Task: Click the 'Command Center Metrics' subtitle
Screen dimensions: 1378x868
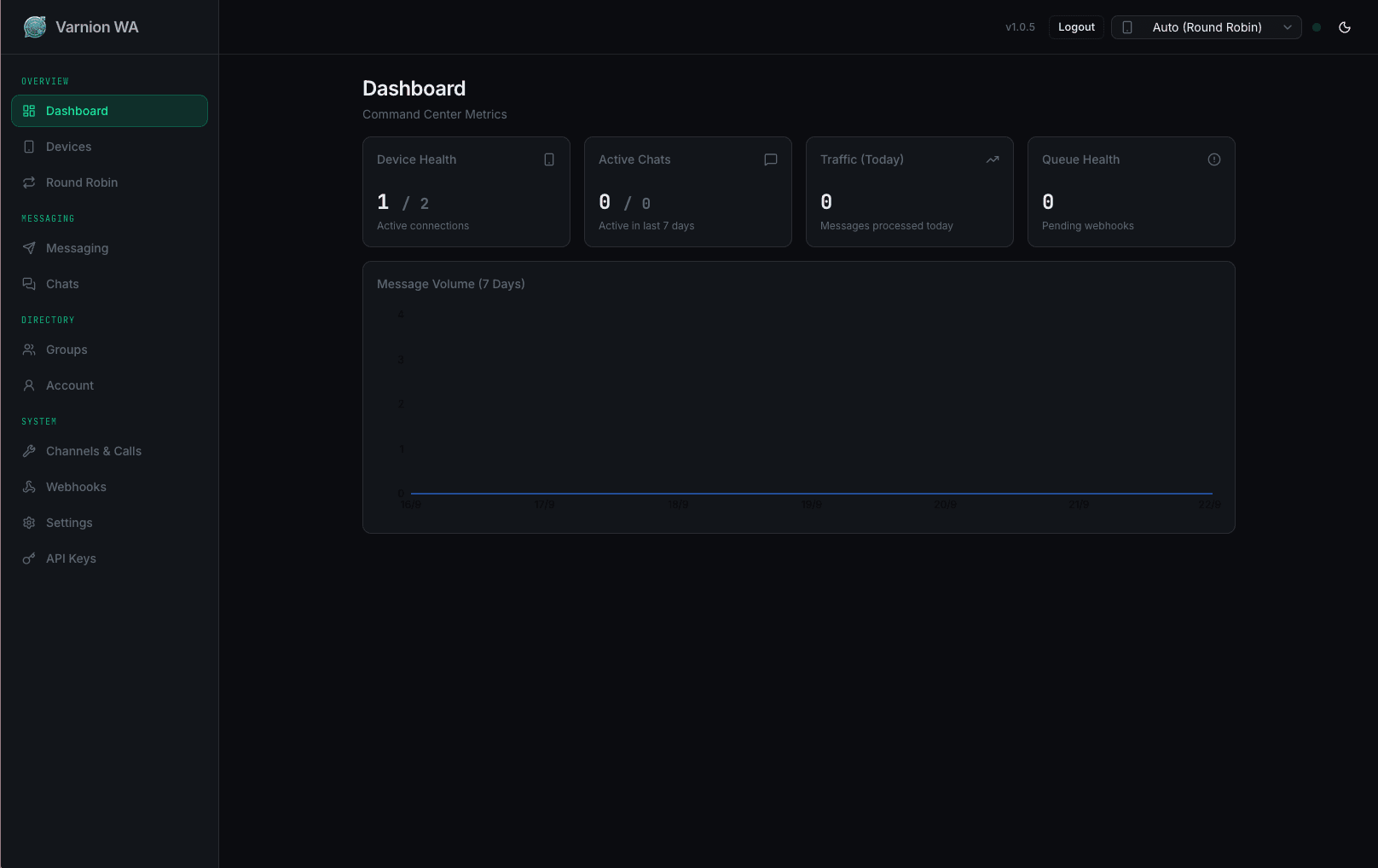Action: (x=435, y=114)
